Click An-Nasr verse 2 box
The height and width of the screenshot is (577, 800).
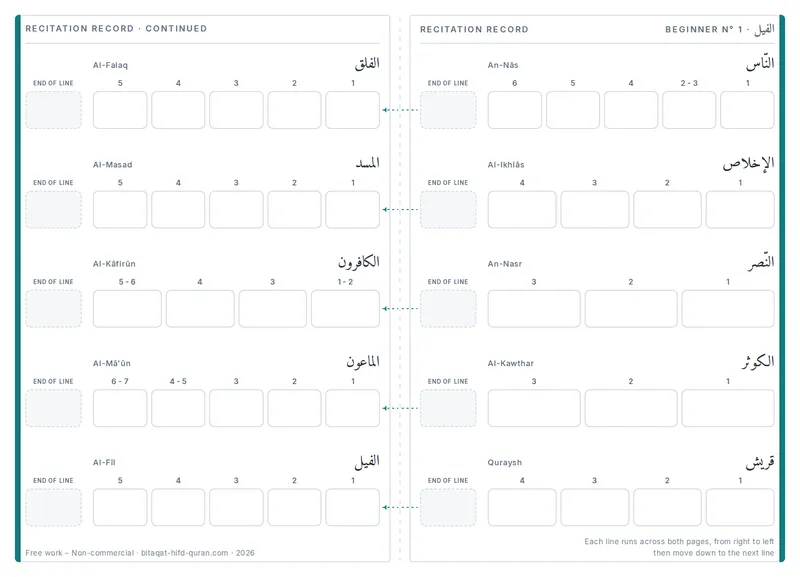pyautogui.click(x=631, y=309)
